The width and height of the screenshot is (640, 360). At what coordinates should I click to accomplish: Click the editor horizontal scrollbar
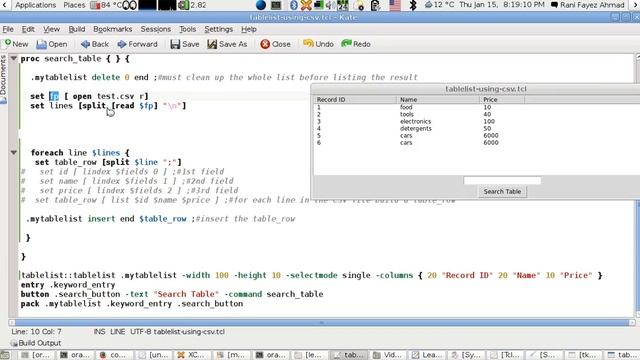[322, 322]
